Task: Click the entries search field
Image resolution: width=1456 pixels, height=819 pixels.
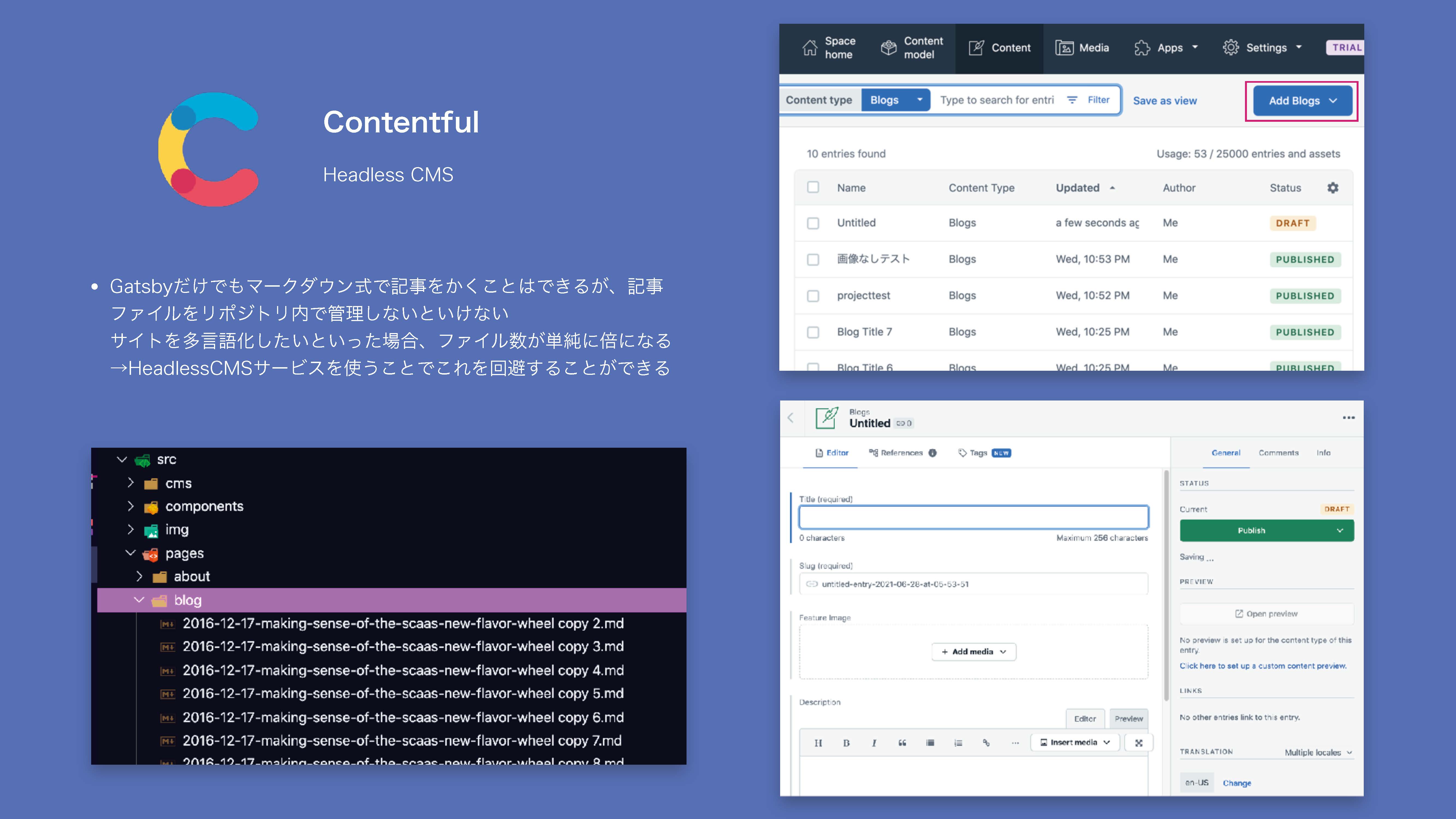Action: coord(997,100)
